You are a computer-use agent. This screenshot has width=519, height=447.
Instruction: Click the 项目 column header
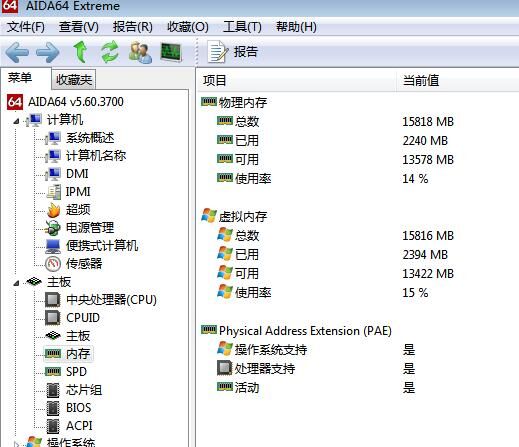[297, 80]
